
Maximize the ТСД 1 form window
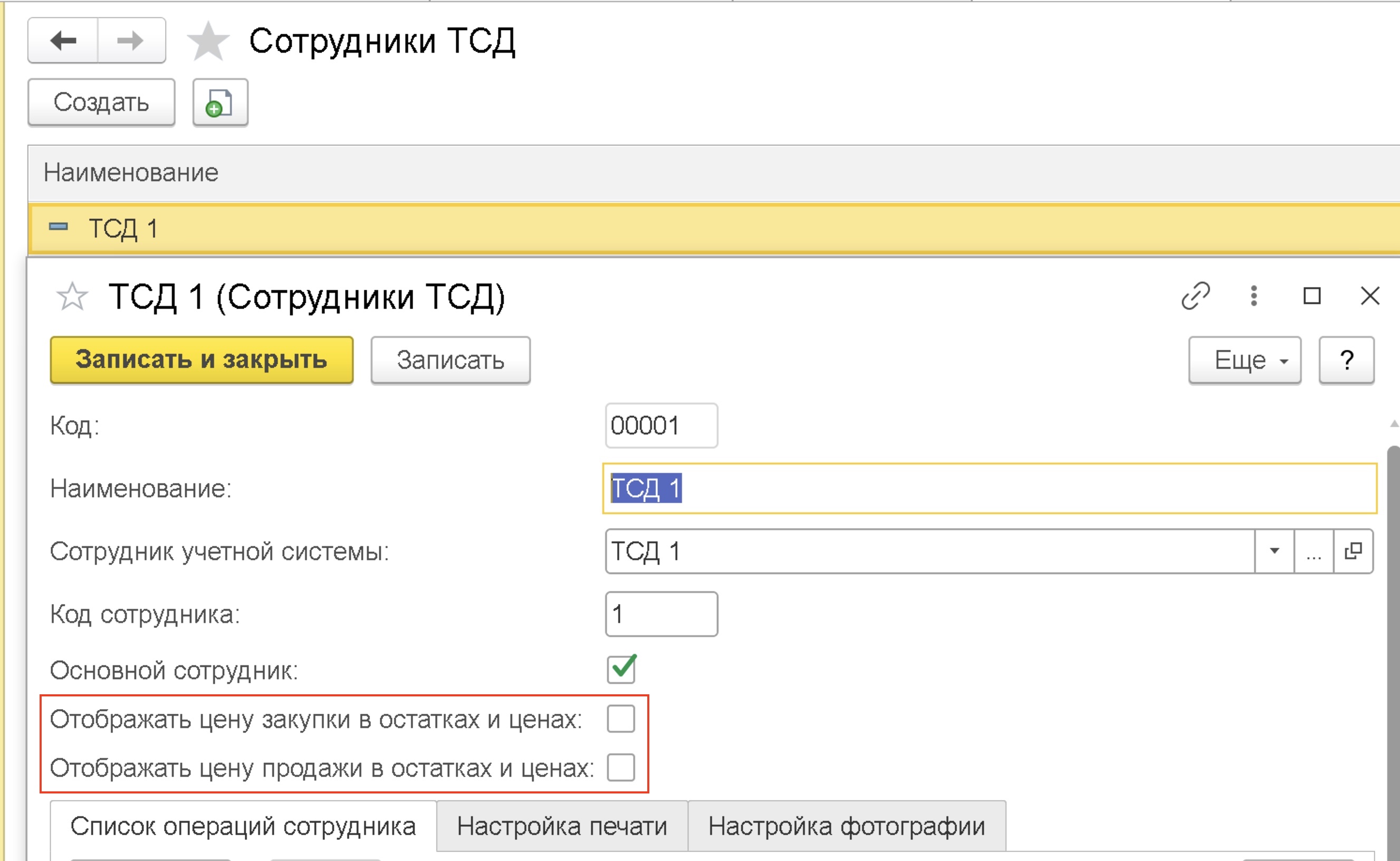click(x=1312, y=295)
